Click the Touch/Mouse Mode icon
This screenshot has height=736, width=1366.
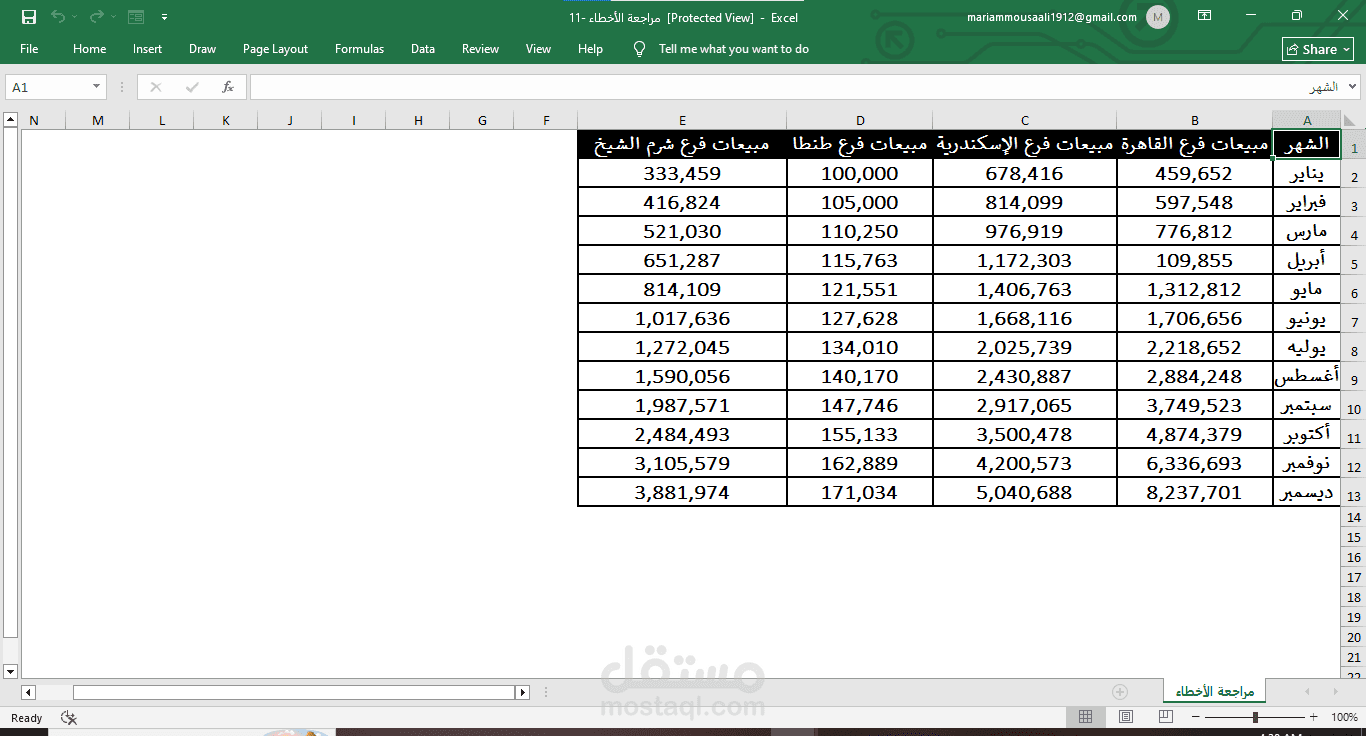click(x=135, y=16)
